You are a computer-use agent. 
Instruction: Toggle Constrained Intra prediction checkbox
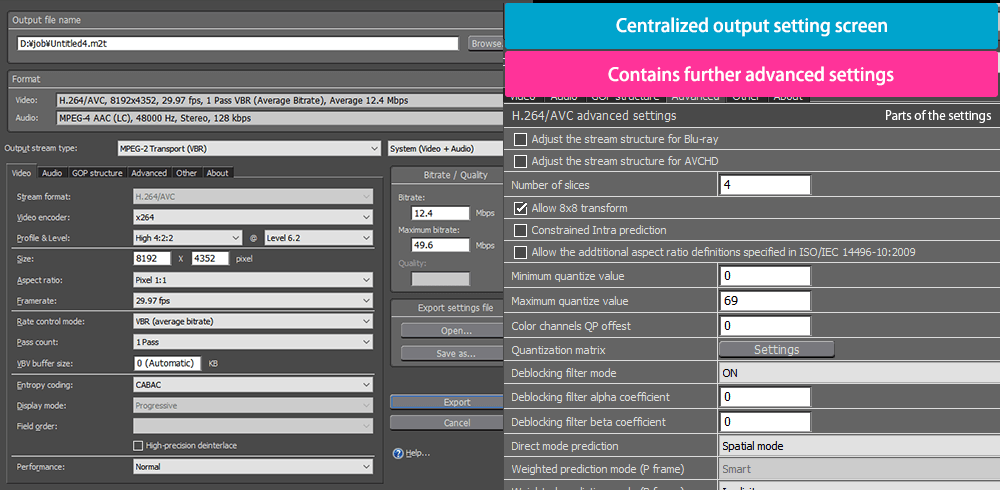click(x=520, y=230)
